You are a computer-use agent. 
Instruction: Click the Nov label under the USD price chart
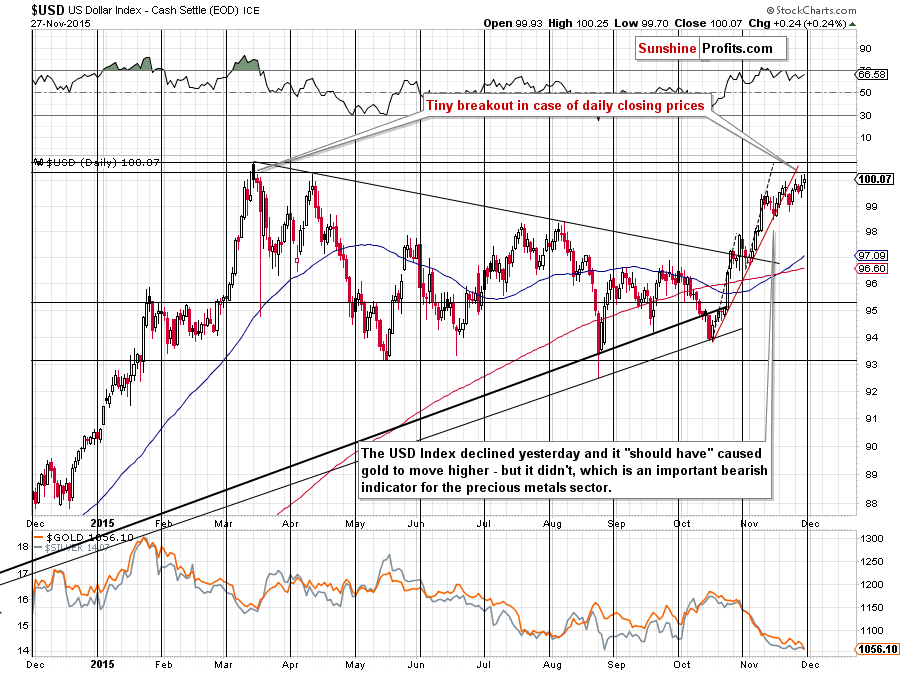pos(749,524)
